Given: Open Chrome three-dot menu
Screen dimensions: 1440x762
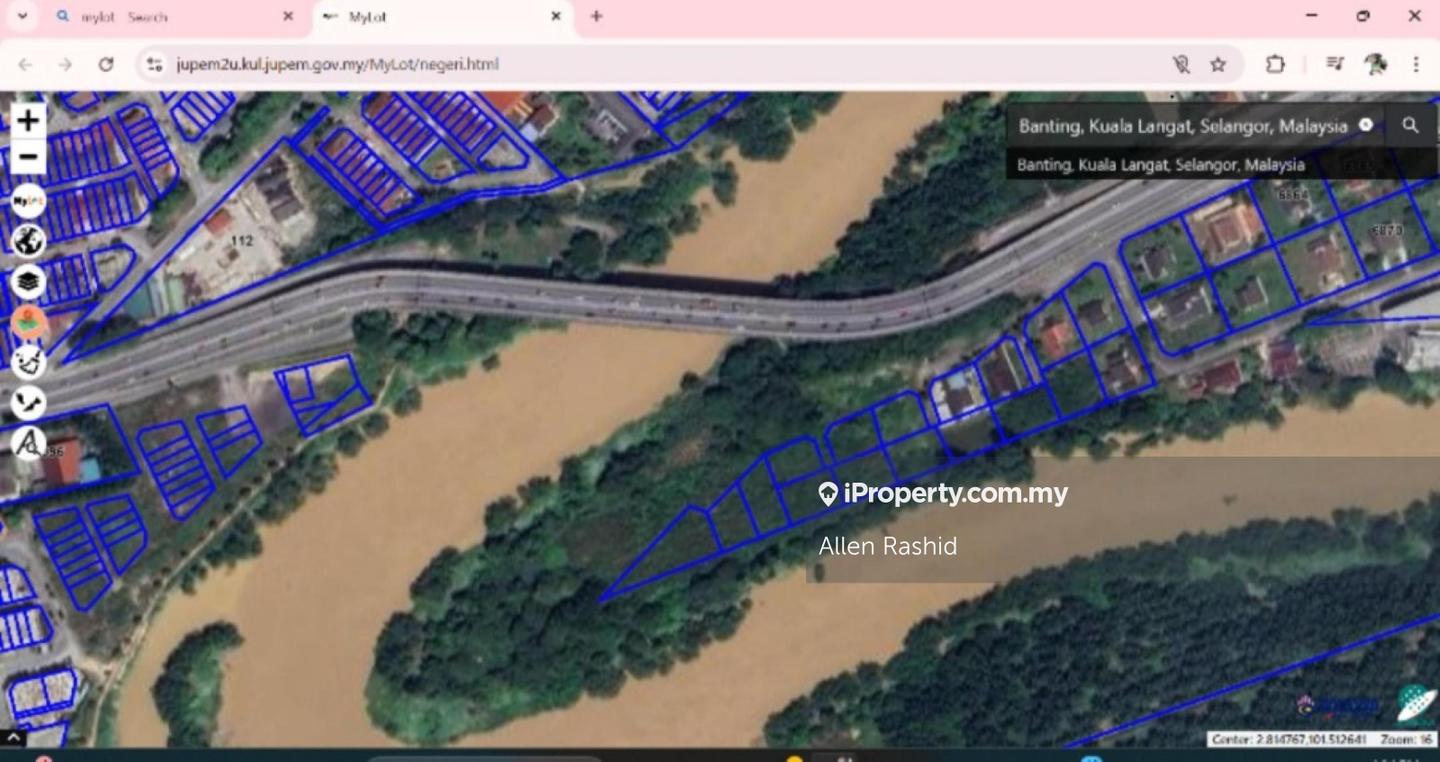Looking at the screenshot, I should pyautogui.click(x=1416, y=64).
